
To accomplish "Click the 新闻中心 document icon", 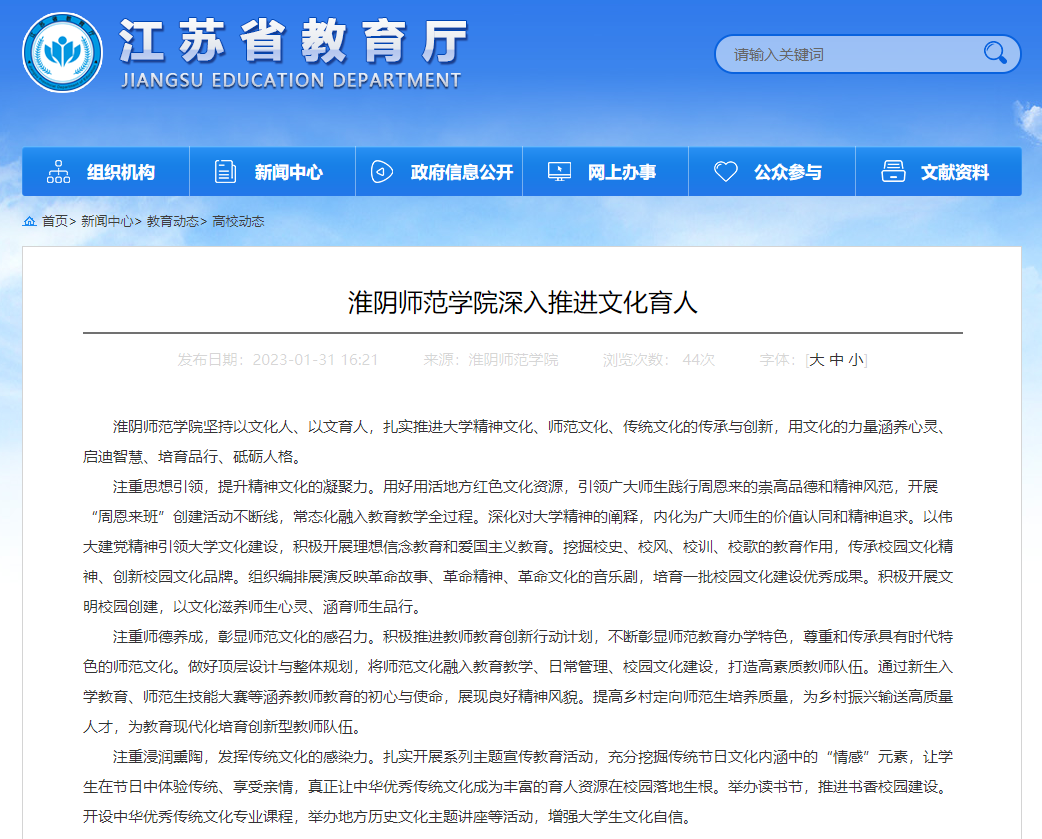I will click(225, 172).
